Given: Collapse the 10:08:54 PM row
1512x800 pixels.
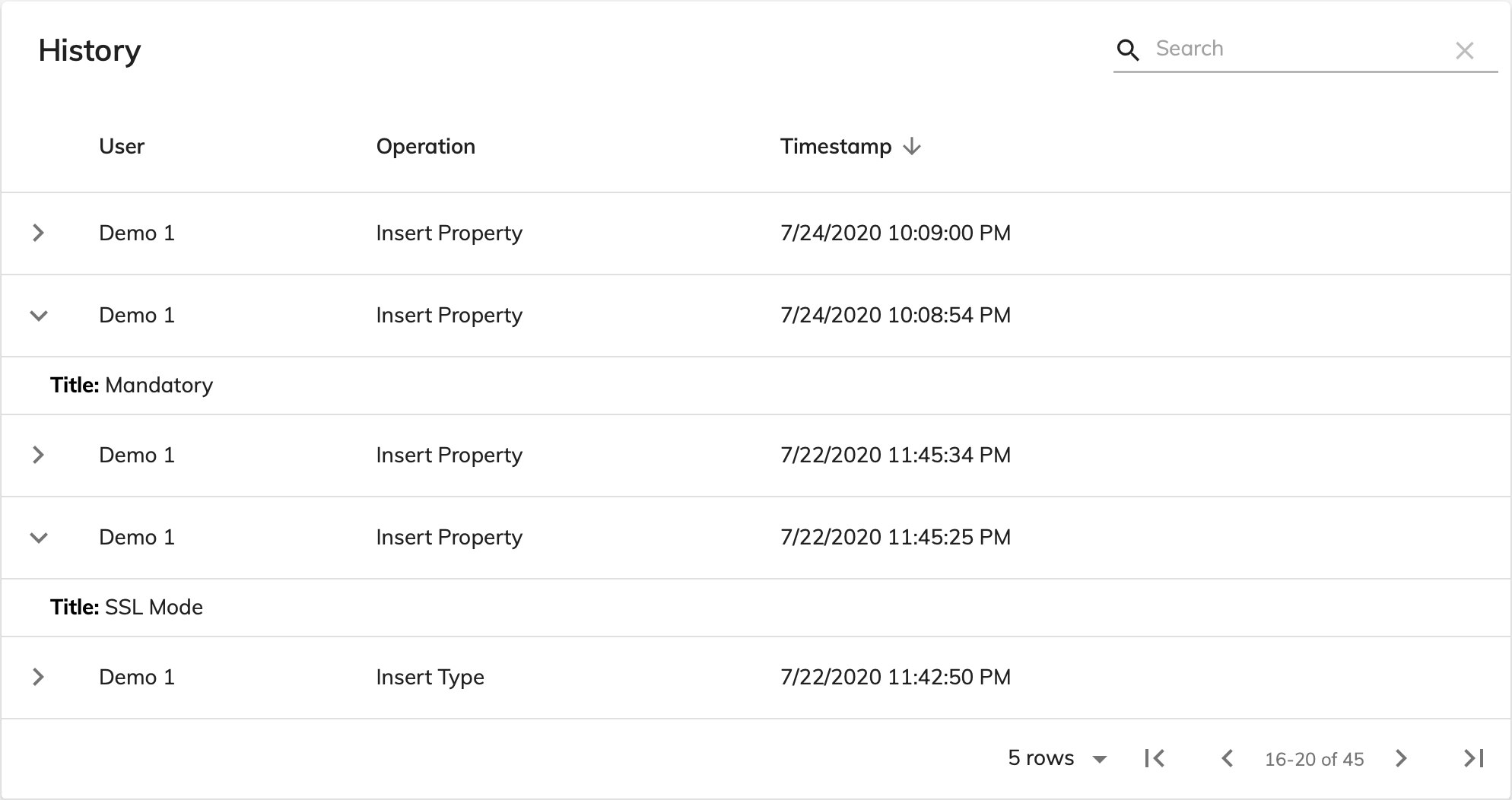Looking at the screenshot, I should click(39, 316).
